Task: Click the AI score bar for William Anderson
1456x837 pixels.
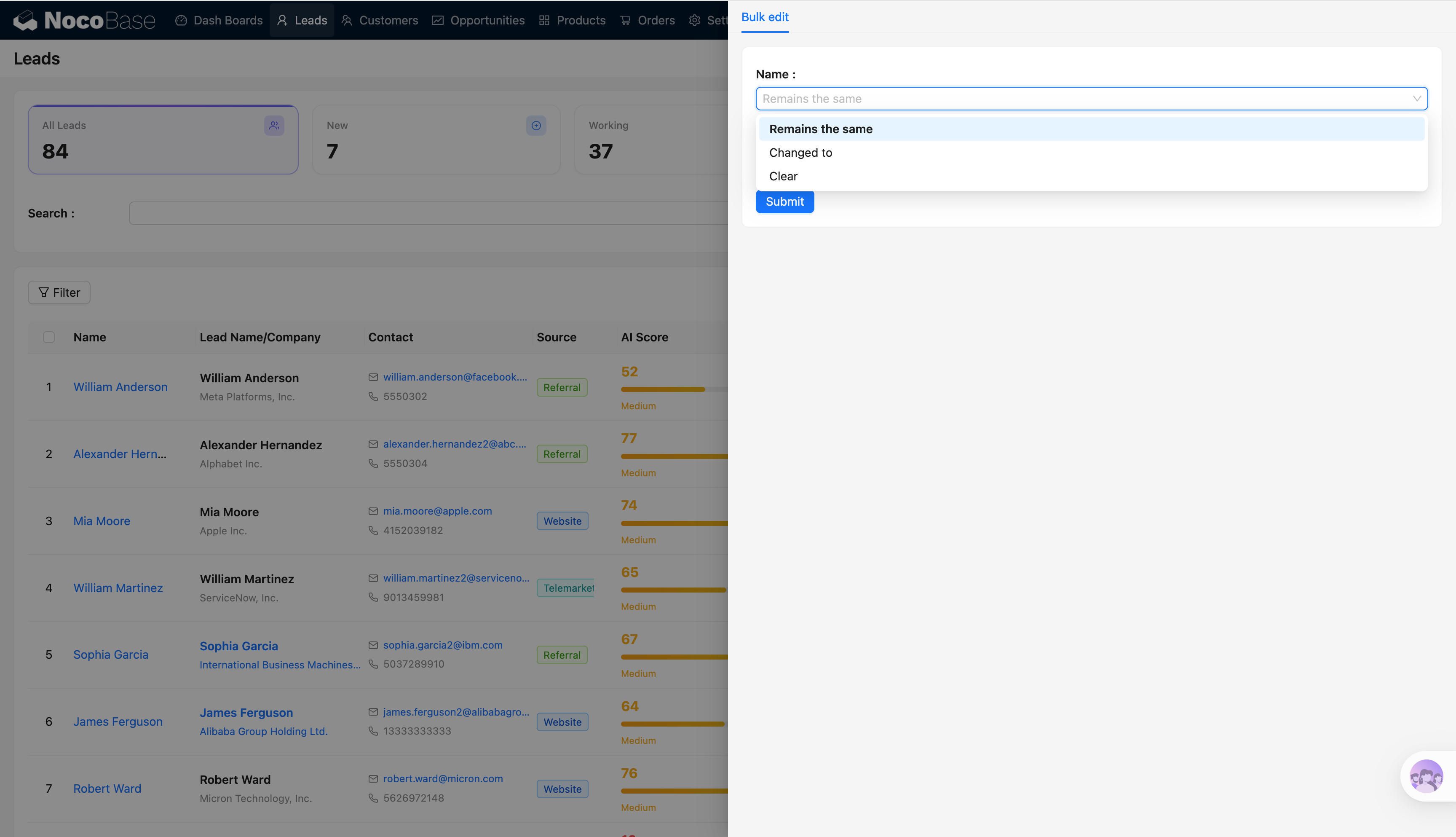Action: [663, 390]
